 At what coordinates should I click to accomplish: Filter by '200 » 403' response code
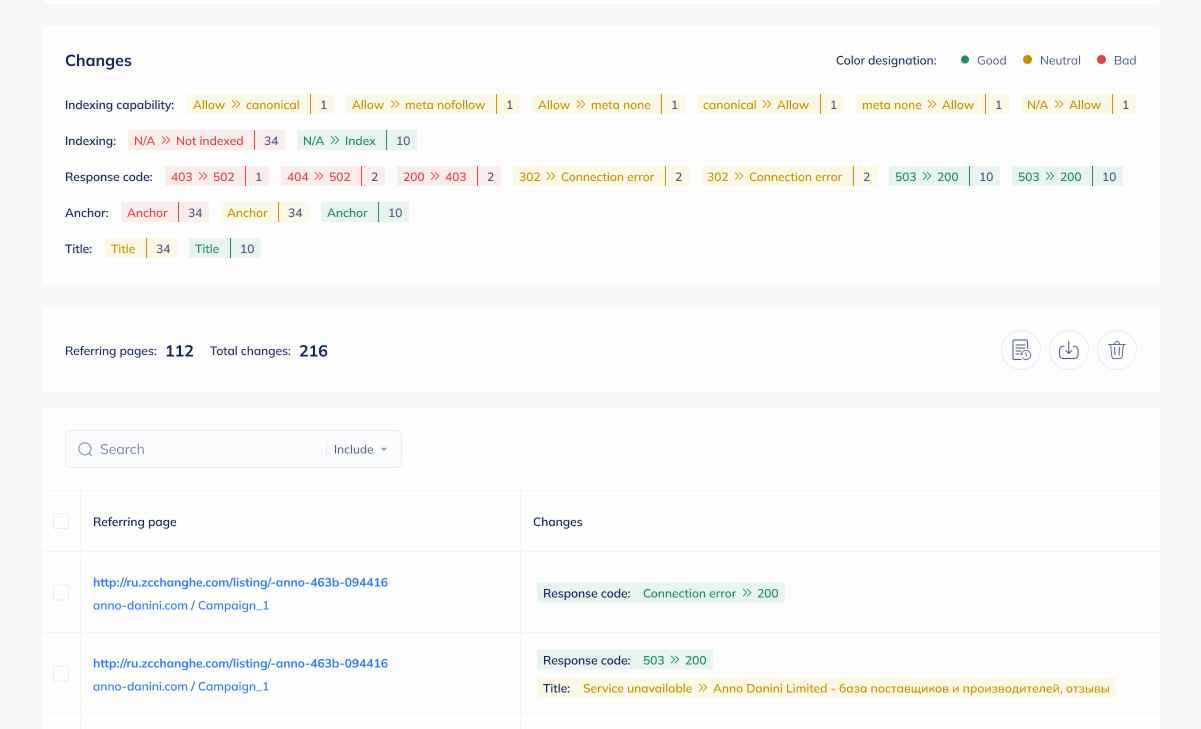pyautogui.click(x=434, y=177)
